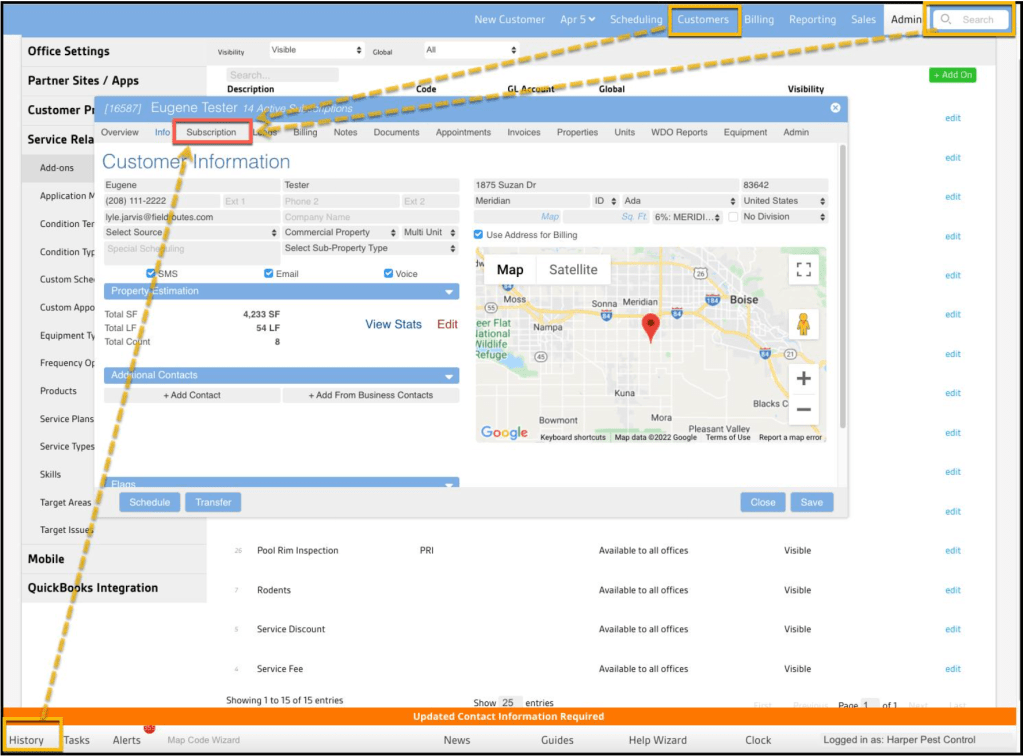Toggle the SMS checkbox

click(x=151, y=274)
